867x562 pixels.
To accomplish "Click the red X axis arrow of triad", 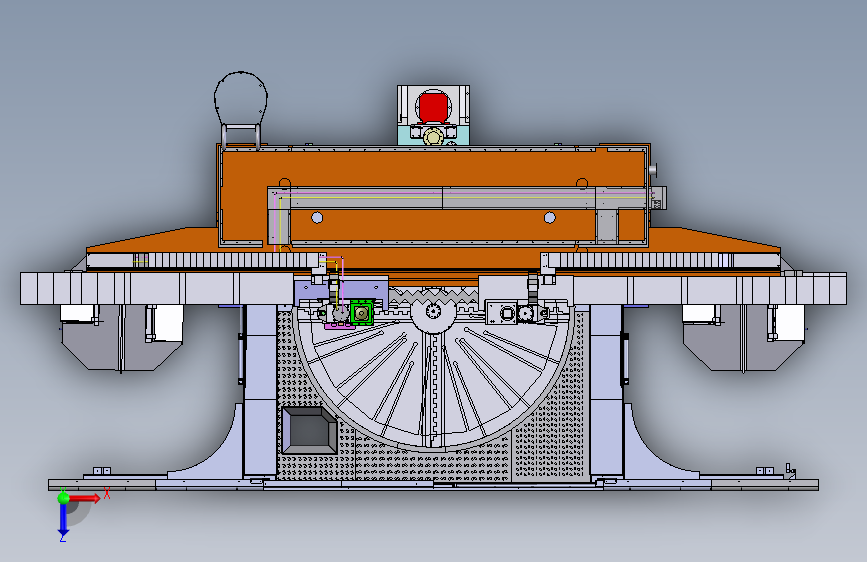I will [x=85, y=498].
